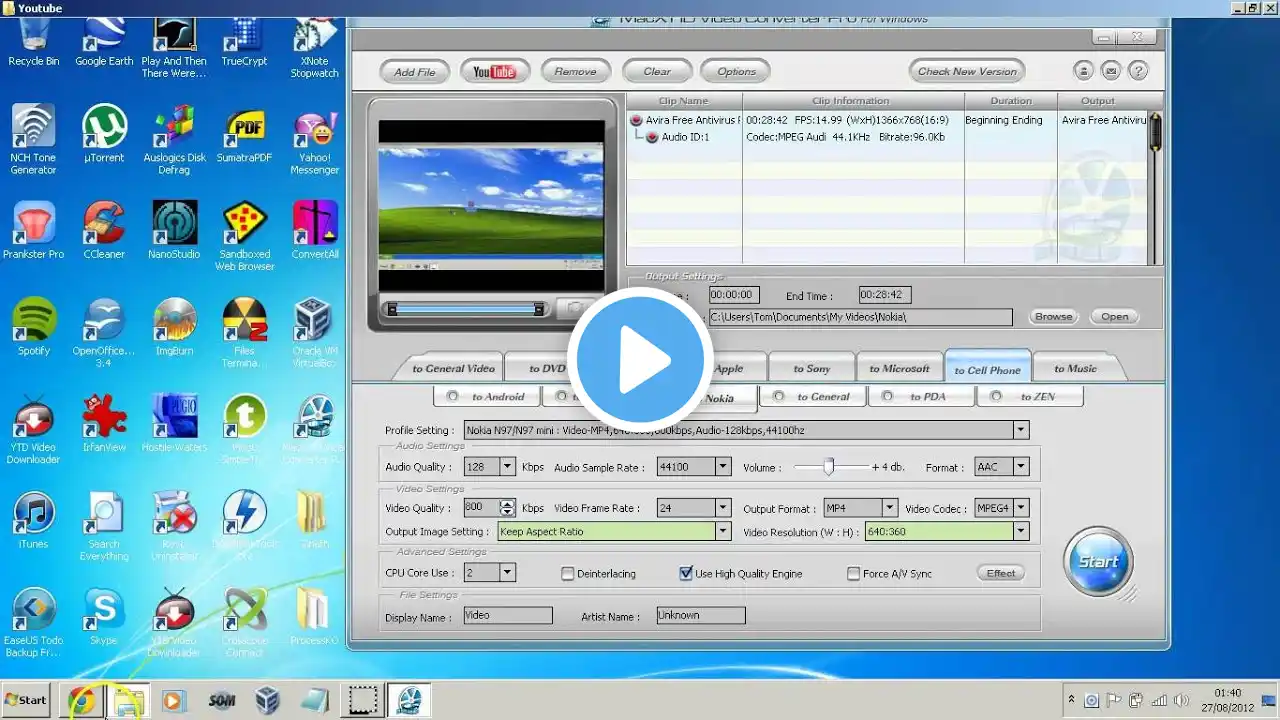Open the iTunes desktop icon

33,521
